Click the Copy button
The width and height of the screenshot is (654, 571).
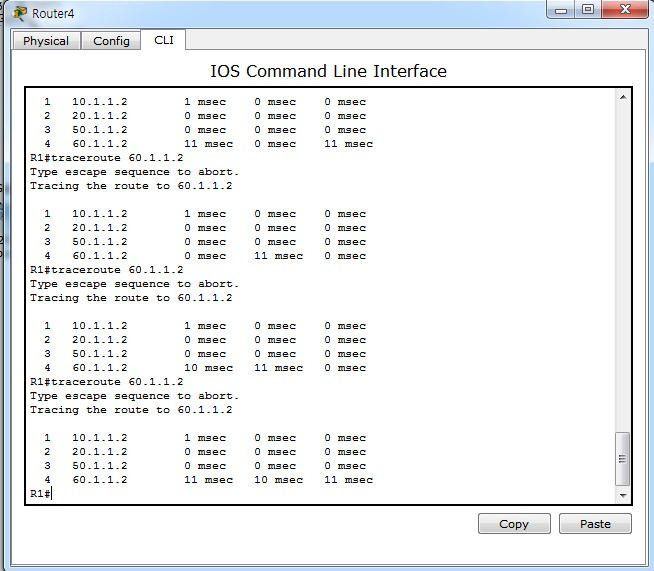514,523
